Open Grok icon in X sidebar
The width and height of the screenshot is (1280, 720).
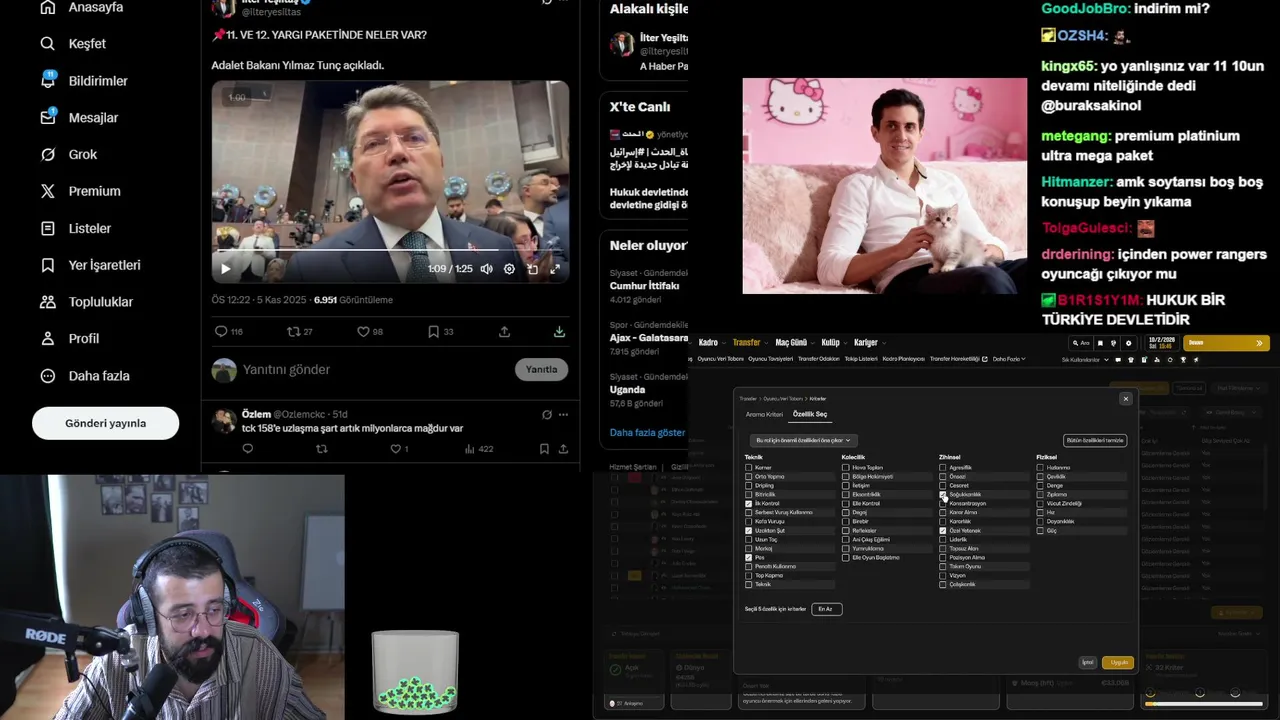click(47, 154)
